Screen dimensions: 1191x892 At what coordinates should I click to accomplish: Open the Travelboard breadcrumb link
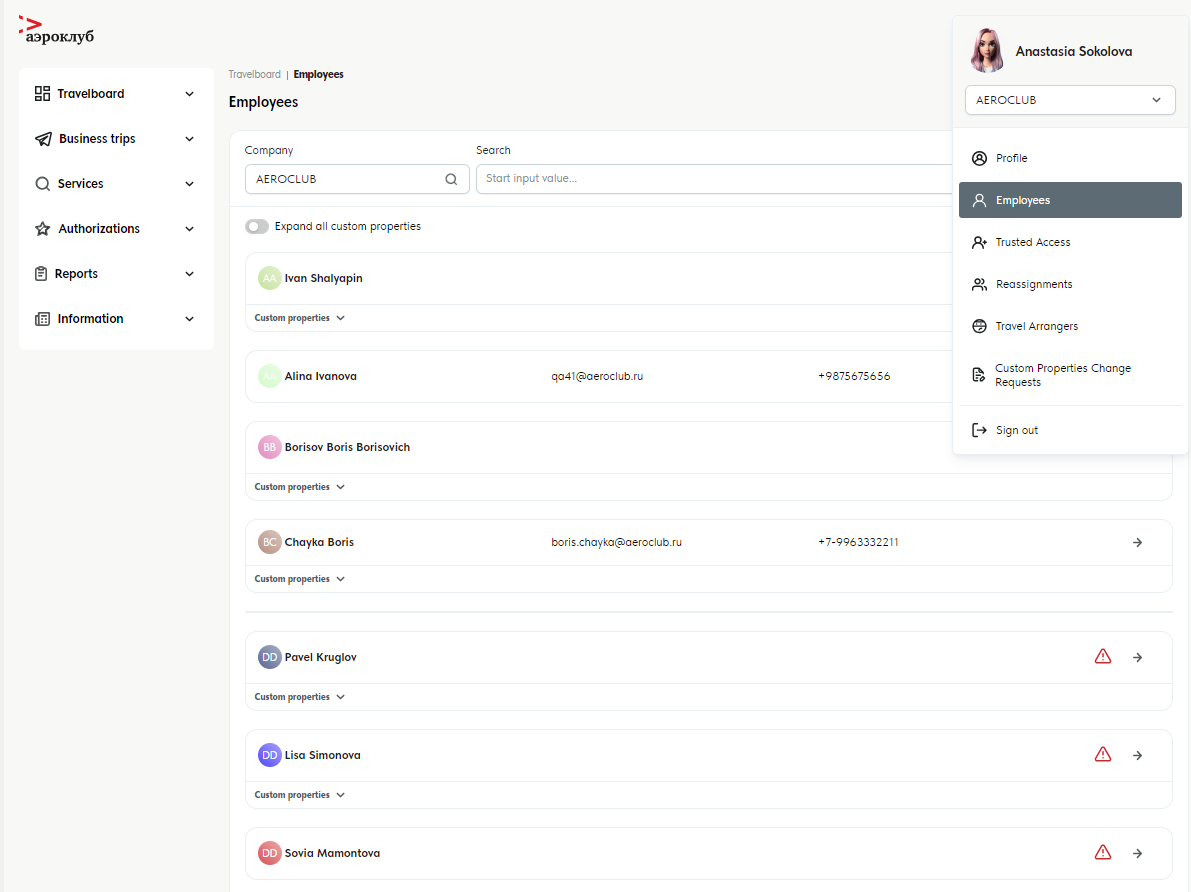[x=254, y=74]
